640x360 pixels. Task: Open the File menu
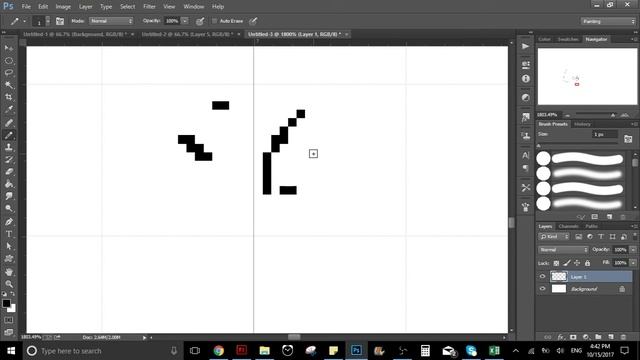pos(26,7)
